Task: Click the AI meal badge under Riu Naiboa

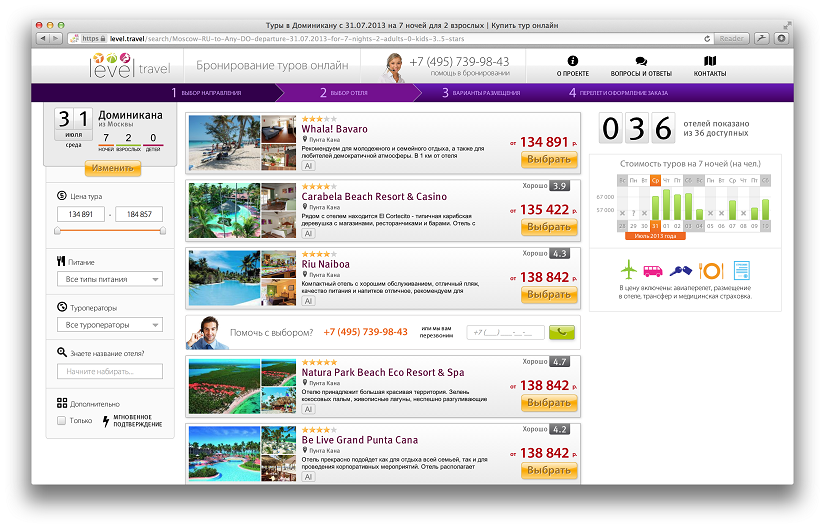Action: point(308,301)
